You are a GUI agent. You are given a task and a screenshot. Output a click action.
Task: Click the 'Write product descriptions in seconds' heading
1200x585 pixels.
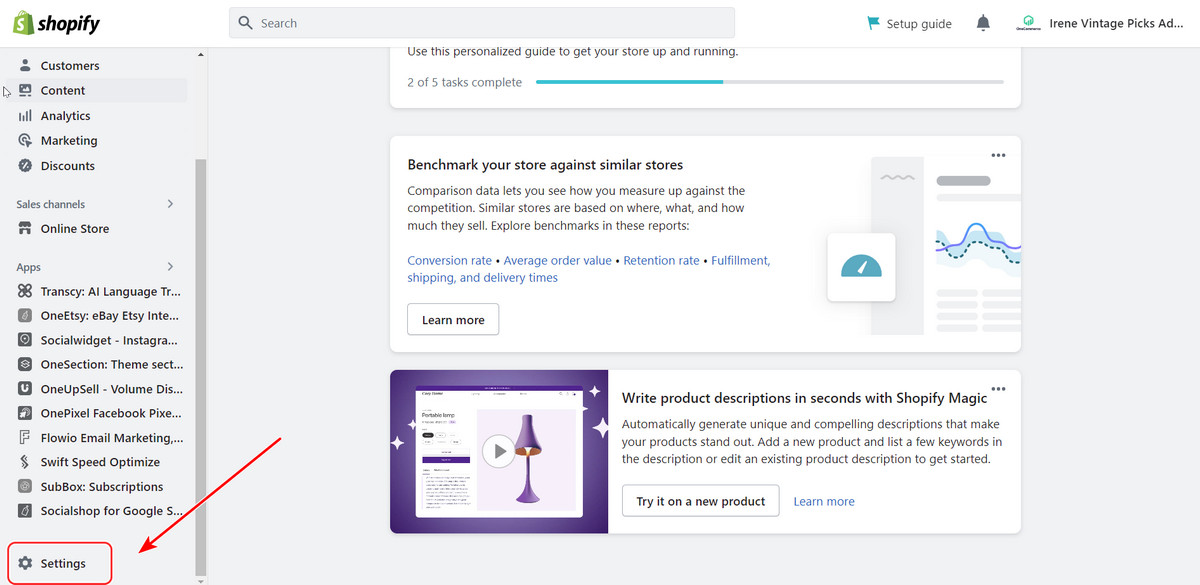(804, 398)
